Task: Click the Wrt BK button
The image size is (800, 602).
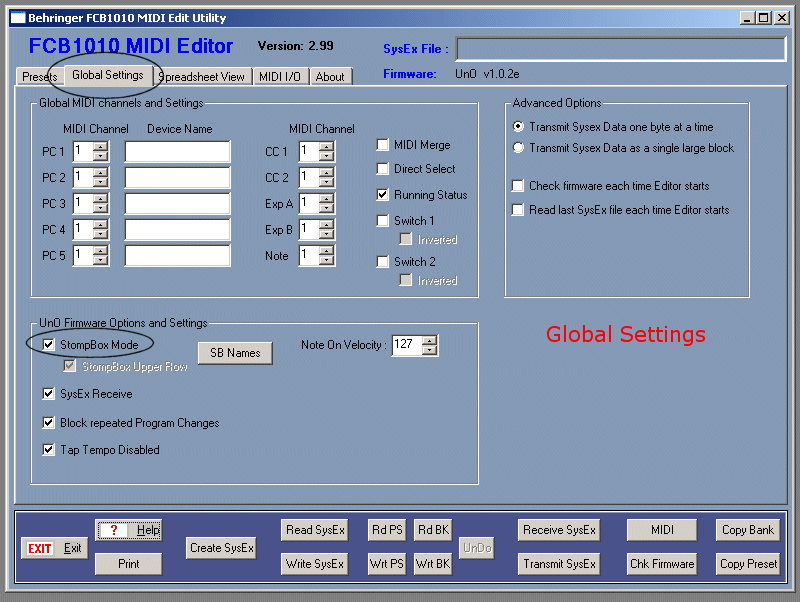Action: click(x=433, y=564)
